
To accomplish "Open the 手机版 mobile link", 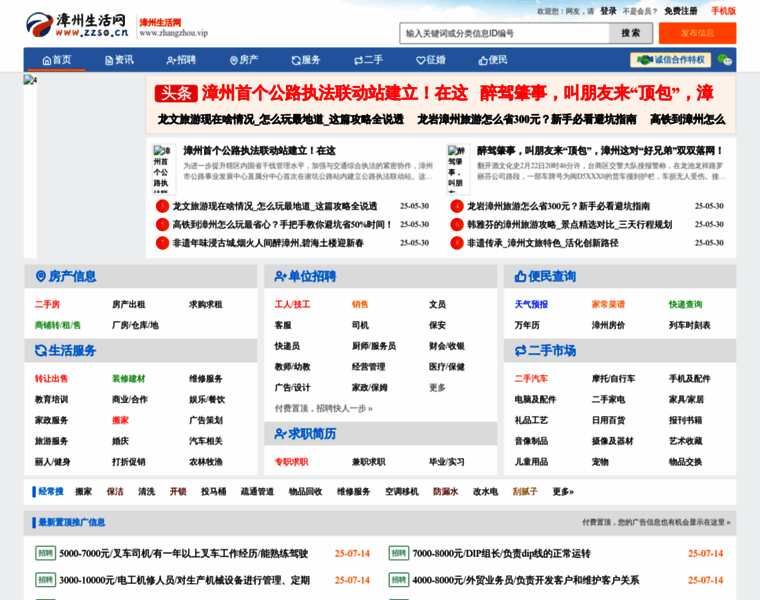I will pos(723,11).
